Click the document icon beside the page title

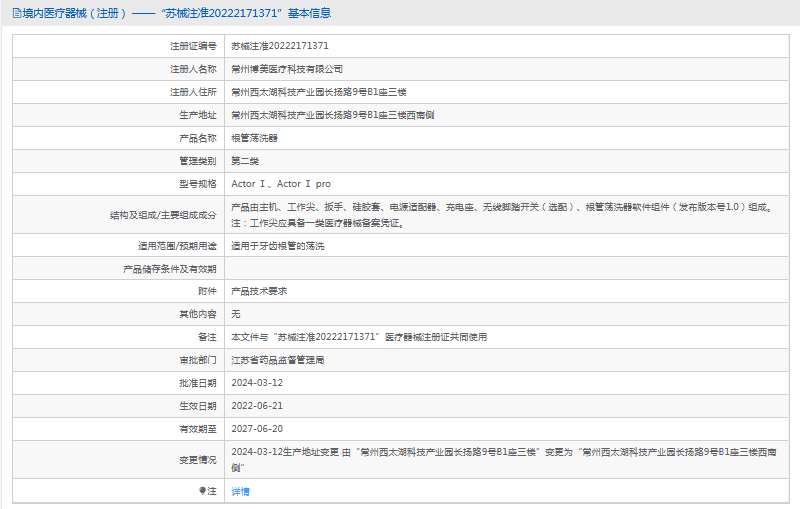coord(17,13)
